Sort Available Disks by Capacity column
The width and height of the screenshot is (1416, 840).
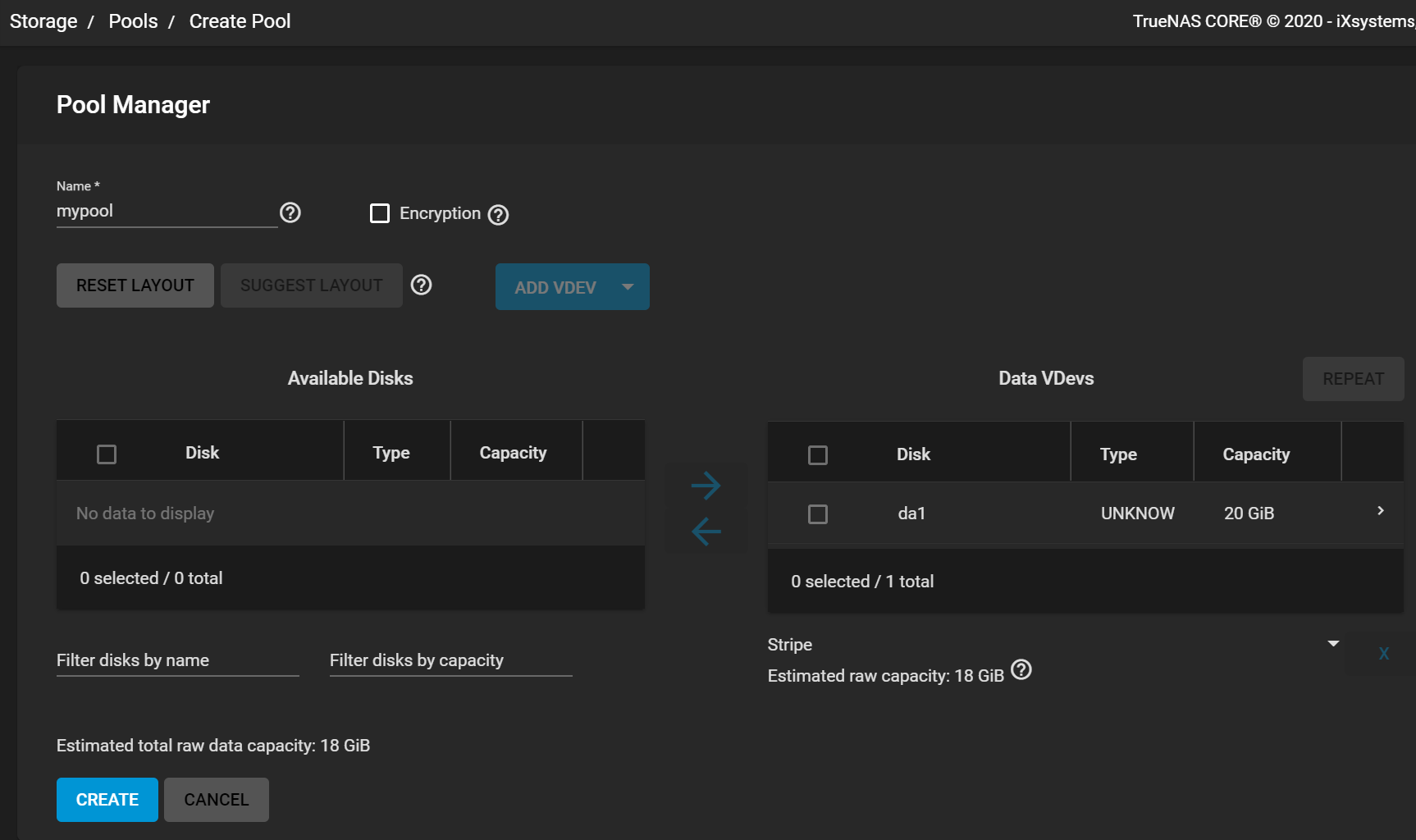click(513, 453)
